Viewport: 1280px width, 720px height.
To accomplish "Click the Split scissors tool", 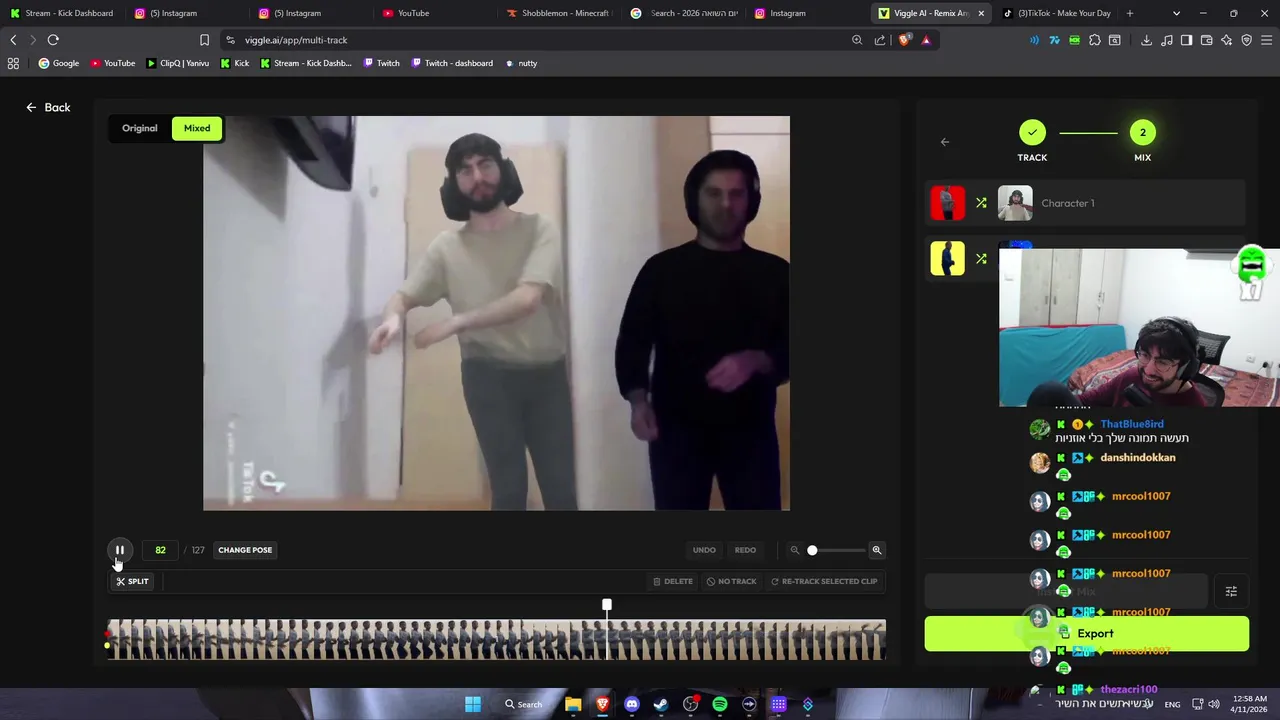I will pos(132,581).
